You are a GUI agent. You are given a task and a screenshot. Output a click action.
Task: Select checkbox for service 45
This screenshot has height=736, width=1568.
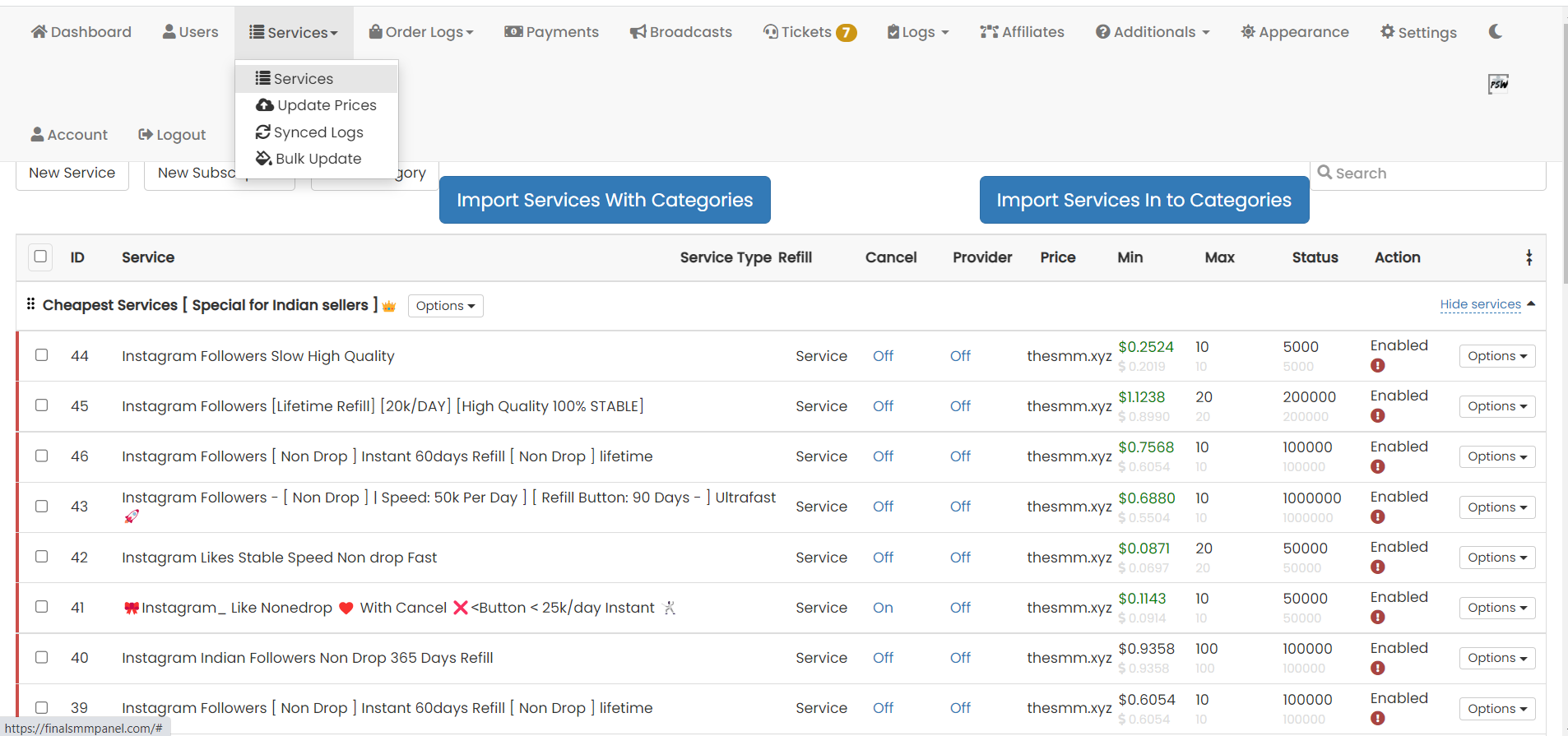(42, 405)
